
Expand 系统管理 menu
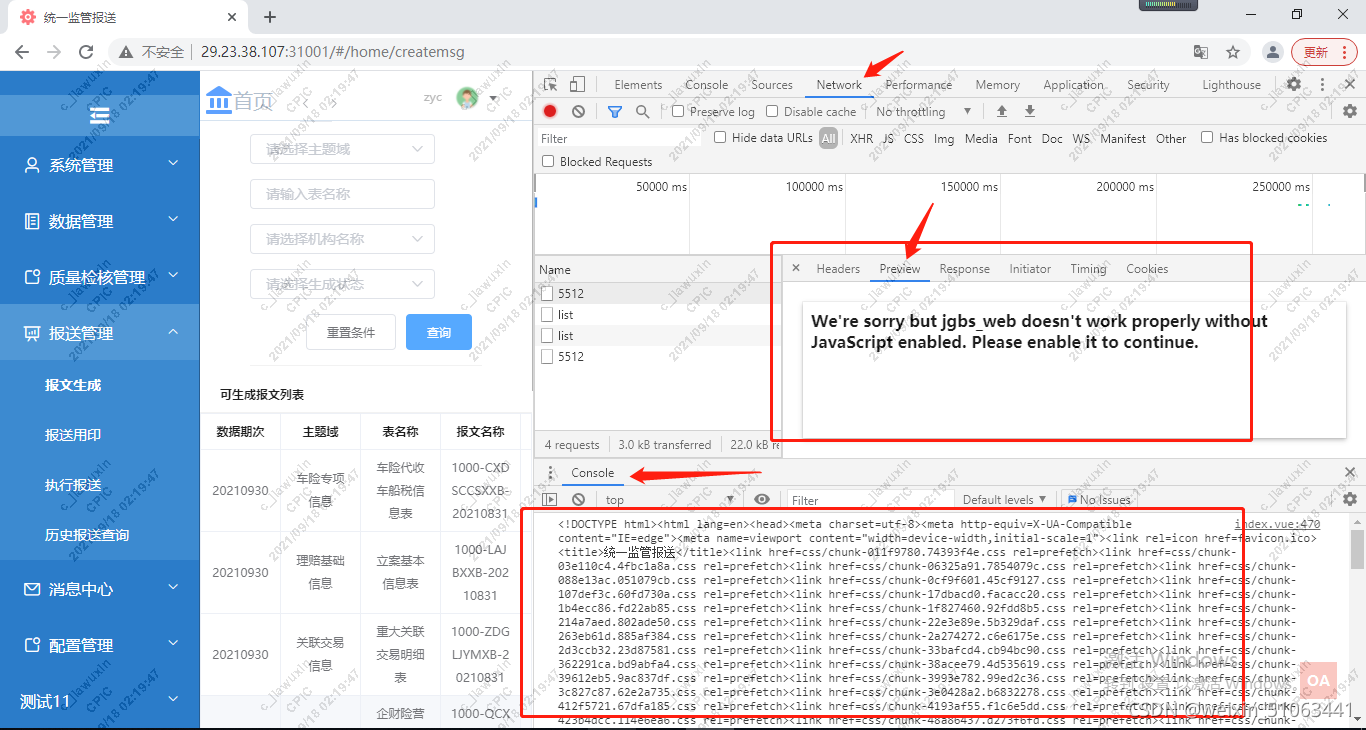tap(100, 165)
